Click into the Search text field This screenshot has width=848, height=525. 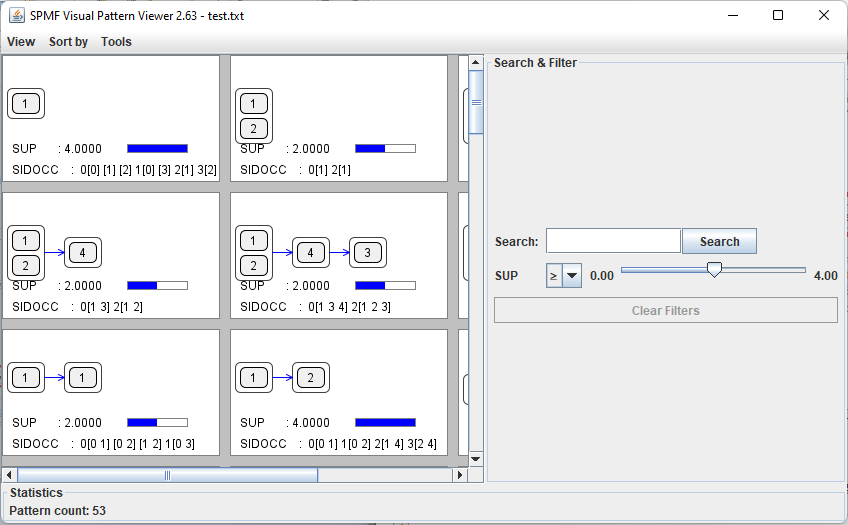tap(613, 241)
